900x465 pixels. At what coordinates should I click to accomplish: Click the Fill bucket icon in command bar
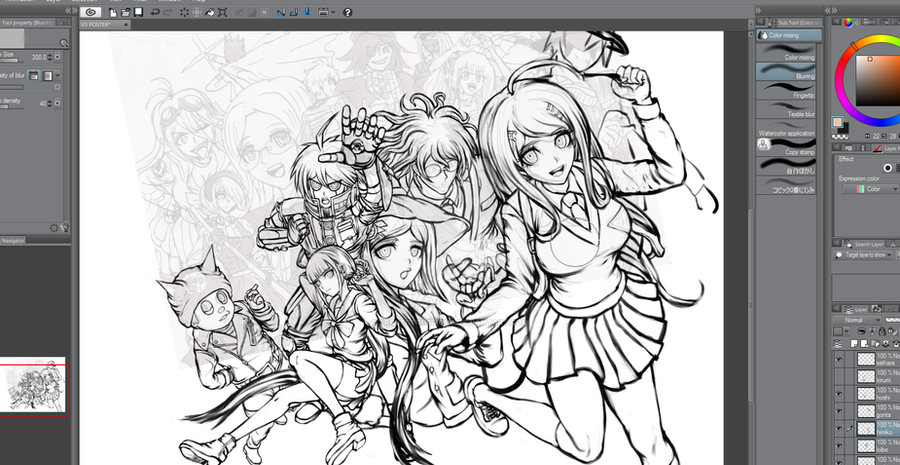210,12
